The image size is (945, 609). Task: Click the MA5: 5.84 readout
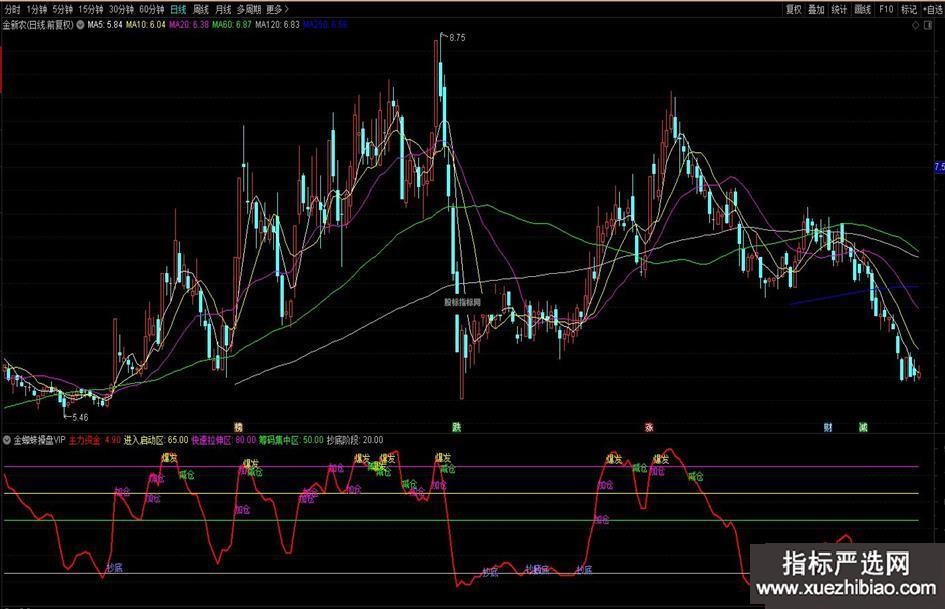tap(105, 25)
